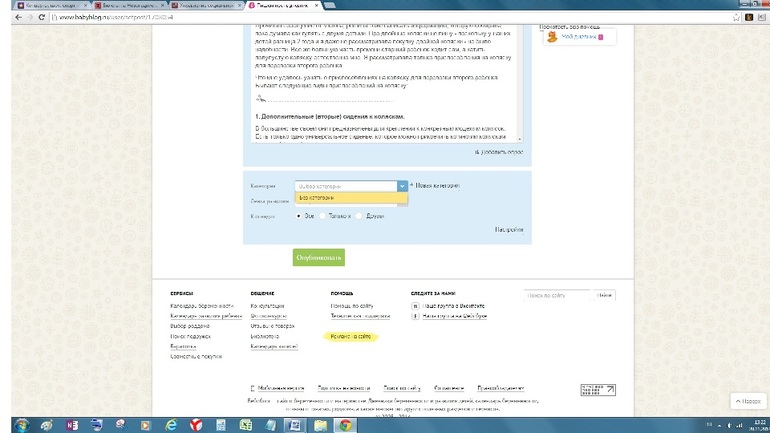770x433 pixels.
Task: Click the highlighted 'Реклама на сайте' link
Action: click(x=351, y=337)
